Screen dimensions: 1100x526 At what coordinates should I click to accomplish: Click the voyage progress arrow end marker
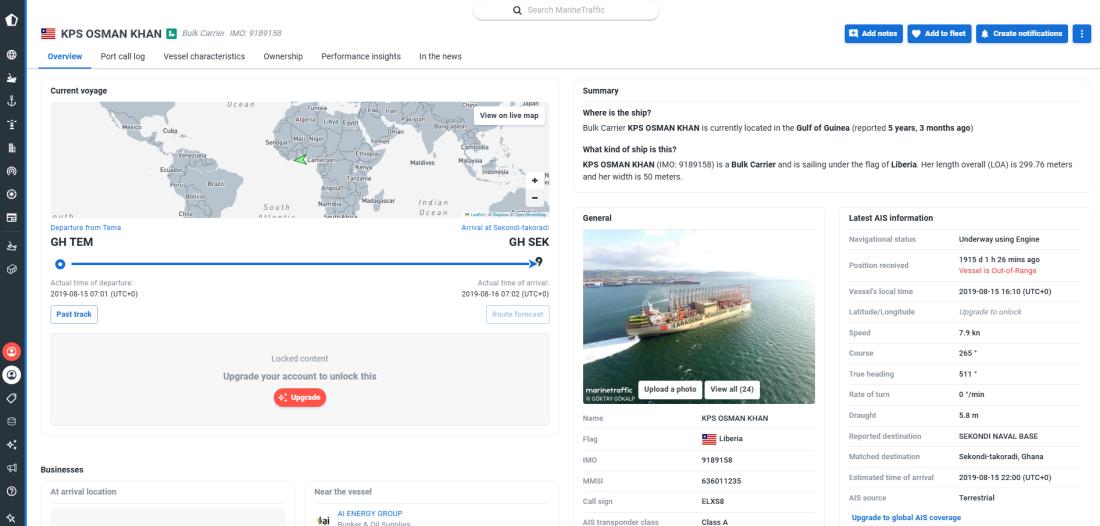(x=535, y=264)
